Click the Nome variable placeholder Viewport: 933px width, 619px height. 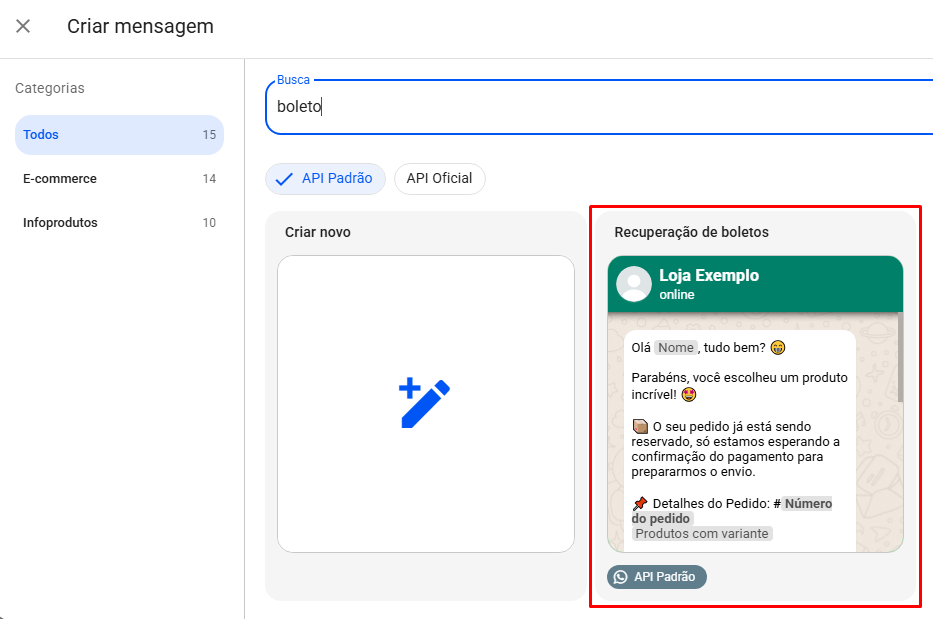[x=676, y=348]
